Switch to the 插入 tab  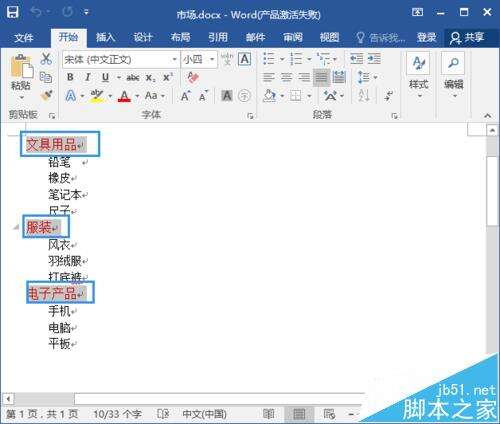pos(105,37)
